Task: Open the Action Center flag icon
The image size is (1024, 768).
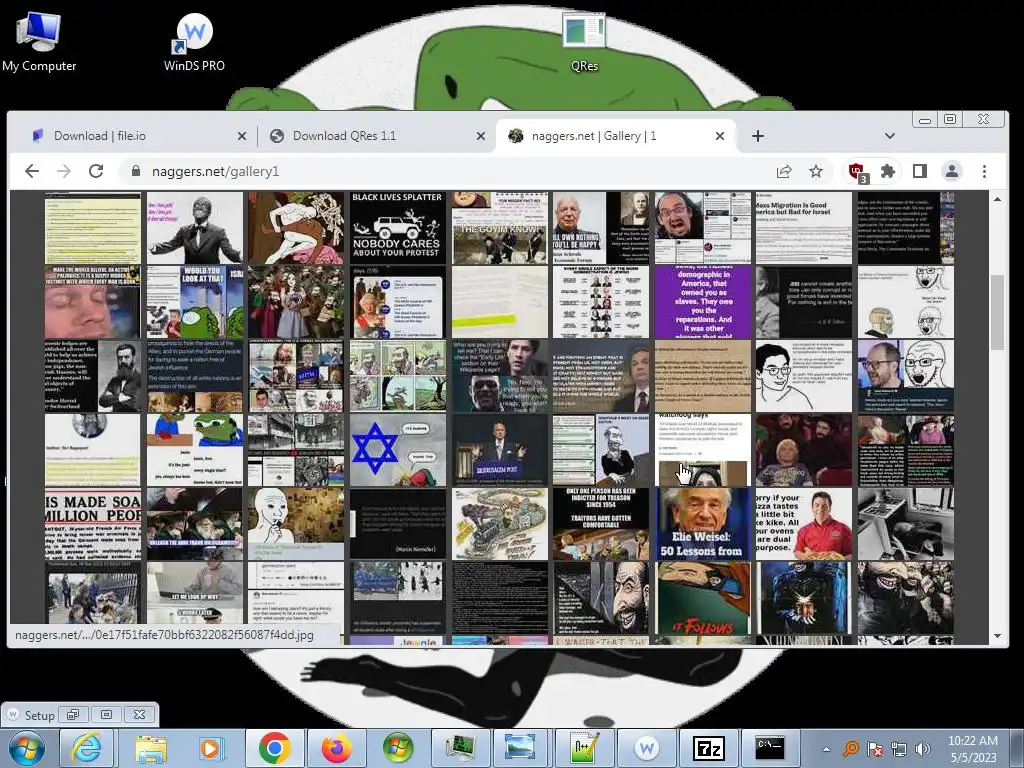Action: pos(874,749)
